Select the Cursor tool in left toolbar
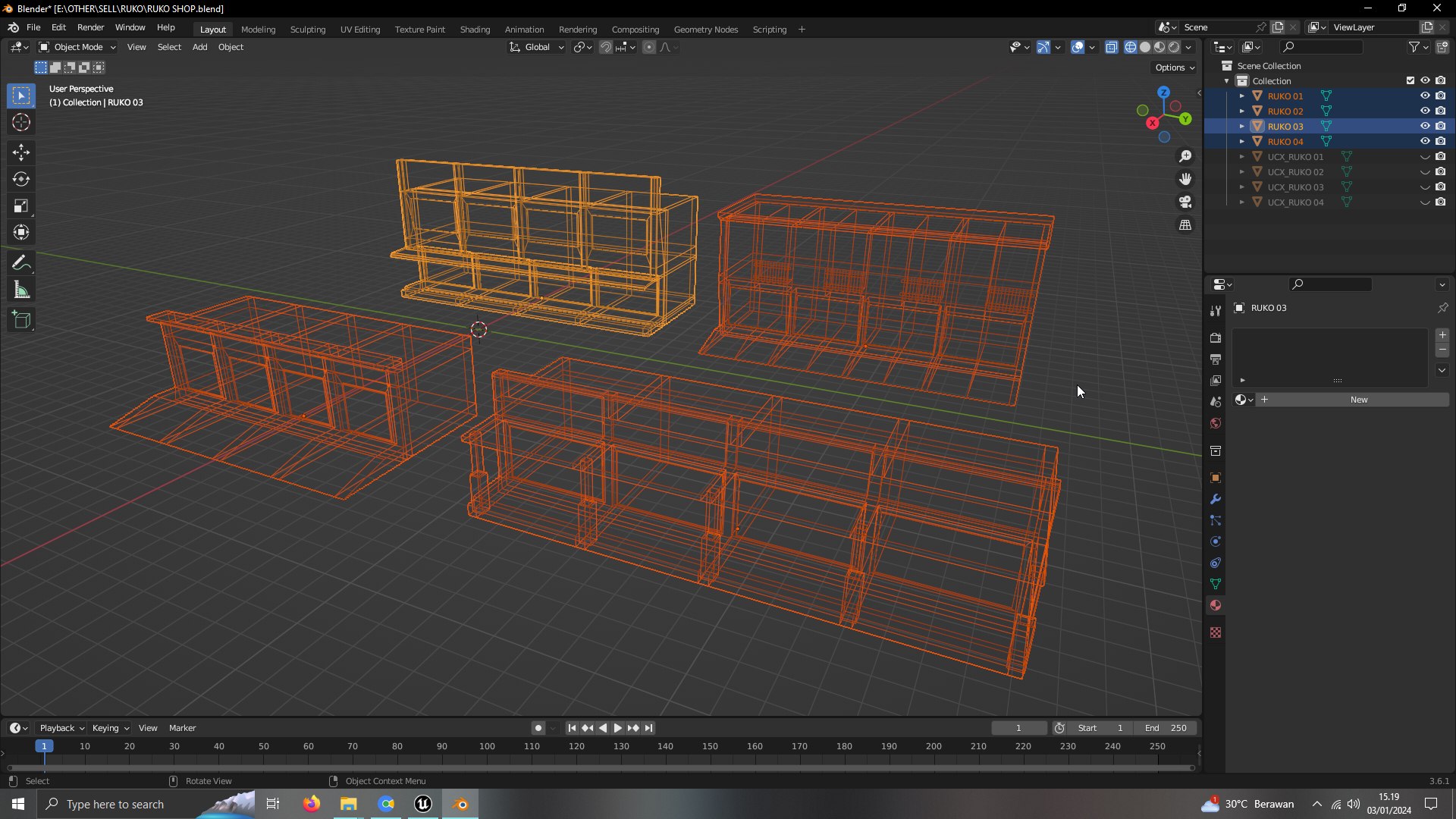Image resolution: width=1456 pixels, height=819 pixels. click(x=21, y=122)
